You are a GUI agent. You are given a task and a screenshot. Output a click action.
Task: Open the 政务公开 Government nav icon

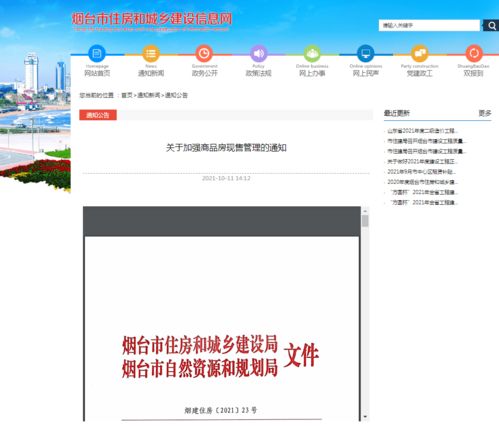[x=204, y=53]
